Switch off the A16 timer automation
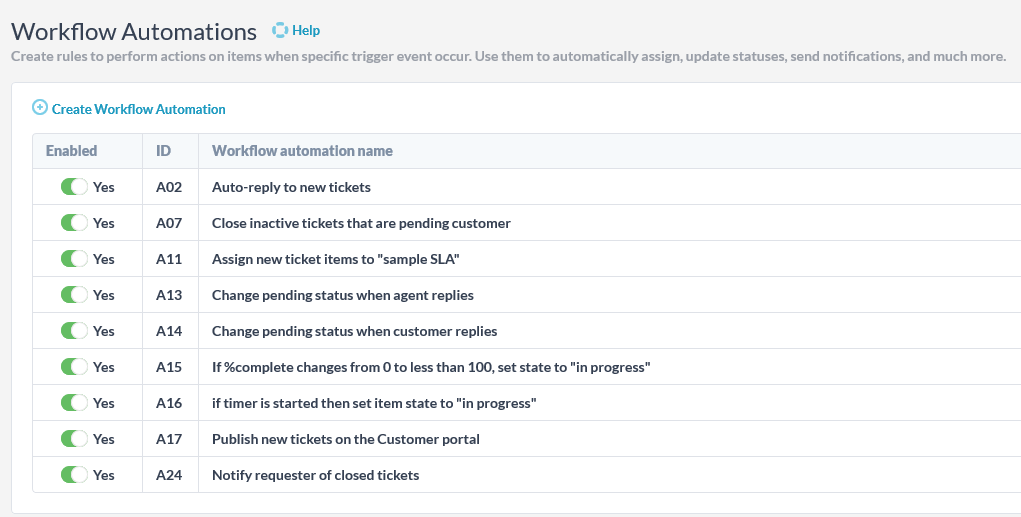The height and width of the screenshot is (517, 1021). point(74,403)
